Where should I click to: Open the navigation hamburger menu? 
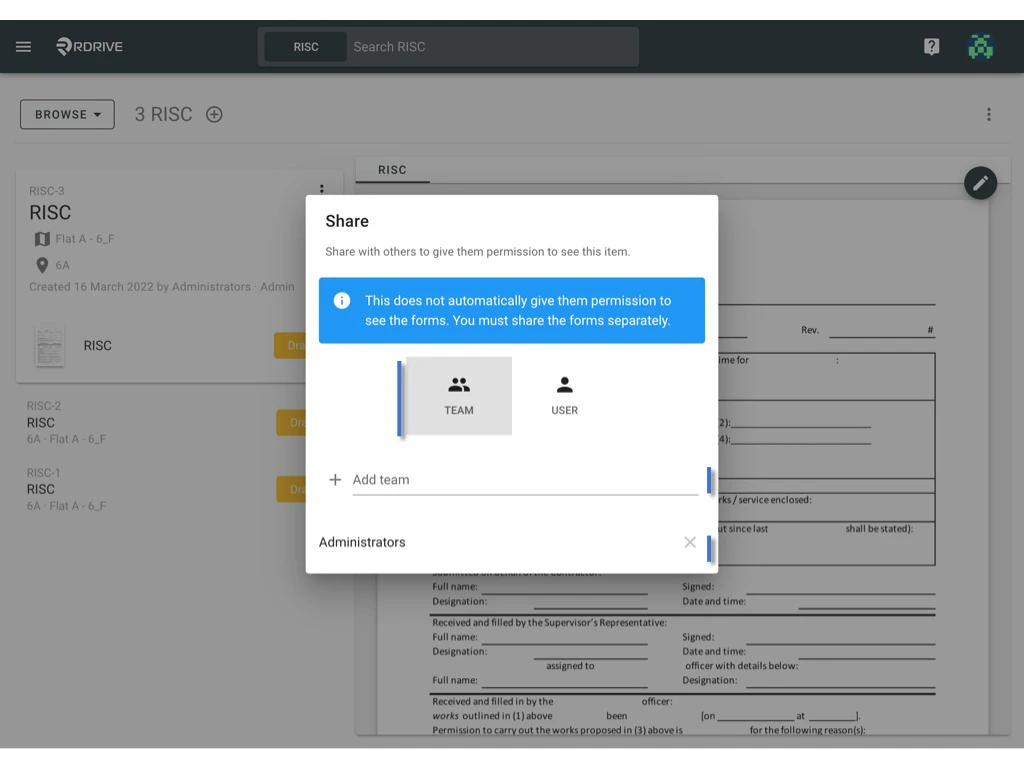(x=23, y=46)
